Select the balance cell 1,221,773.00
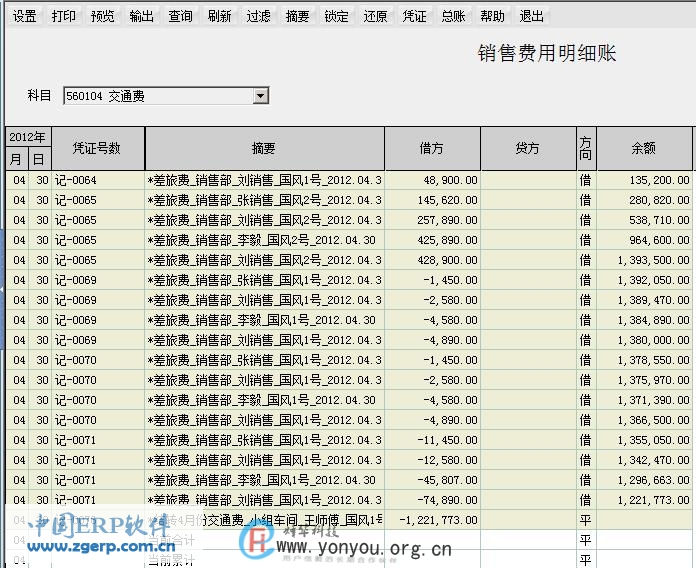The image size is (696, 568). coord(644,500)
